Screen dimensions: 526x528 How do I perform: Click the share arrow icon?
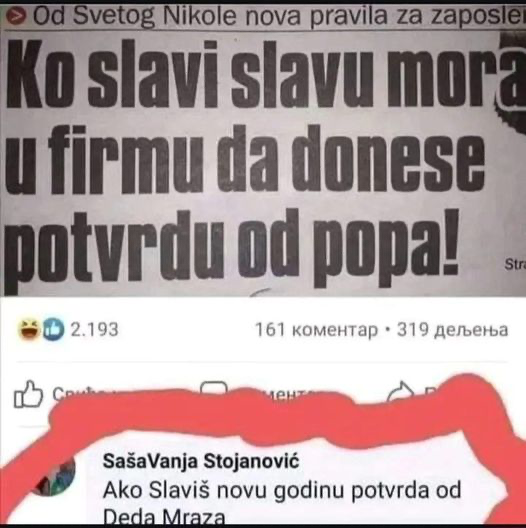tap(401, 391)
